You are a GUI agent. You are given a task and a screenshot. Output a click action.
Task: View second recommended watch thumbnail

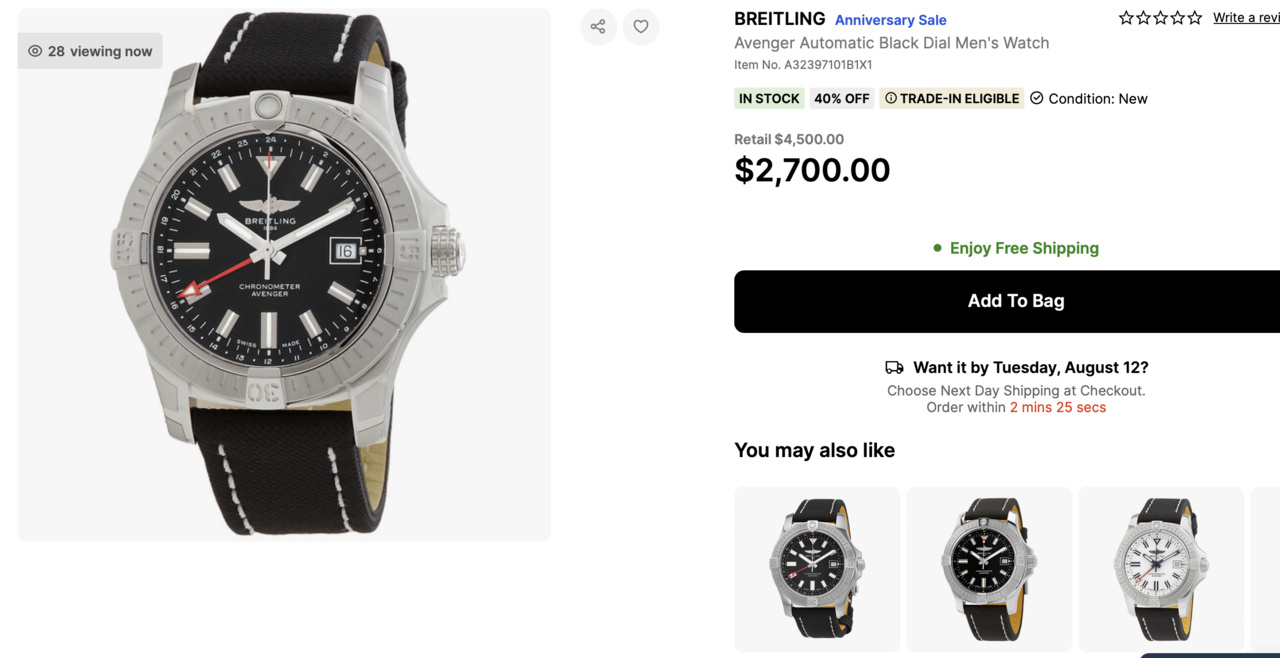point(989,568)
